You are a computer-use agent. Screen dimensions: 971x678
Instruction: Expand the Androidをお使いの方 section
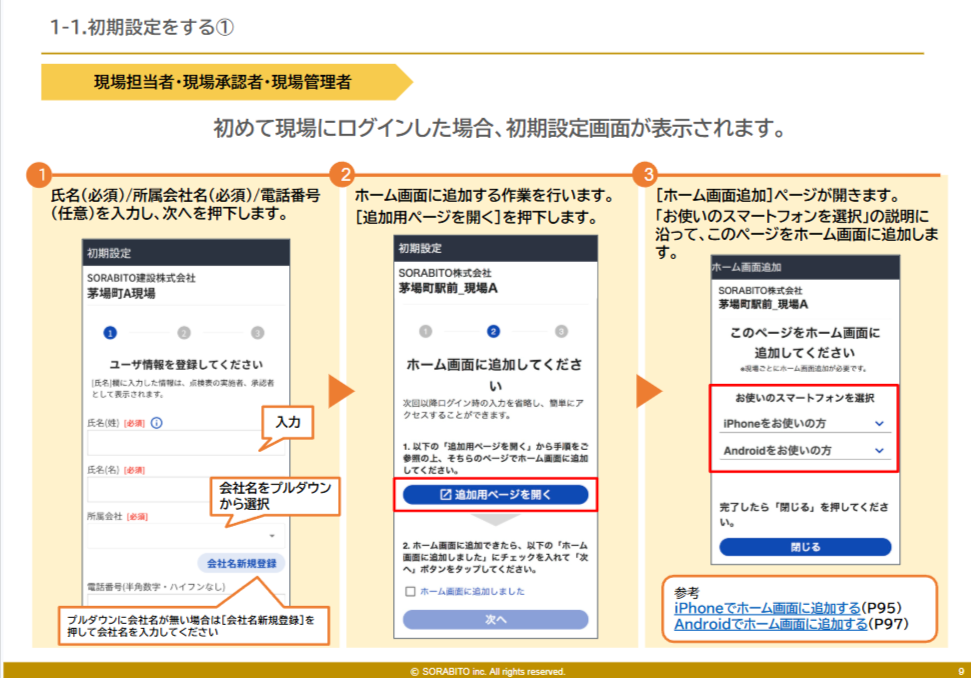[804, 452]
